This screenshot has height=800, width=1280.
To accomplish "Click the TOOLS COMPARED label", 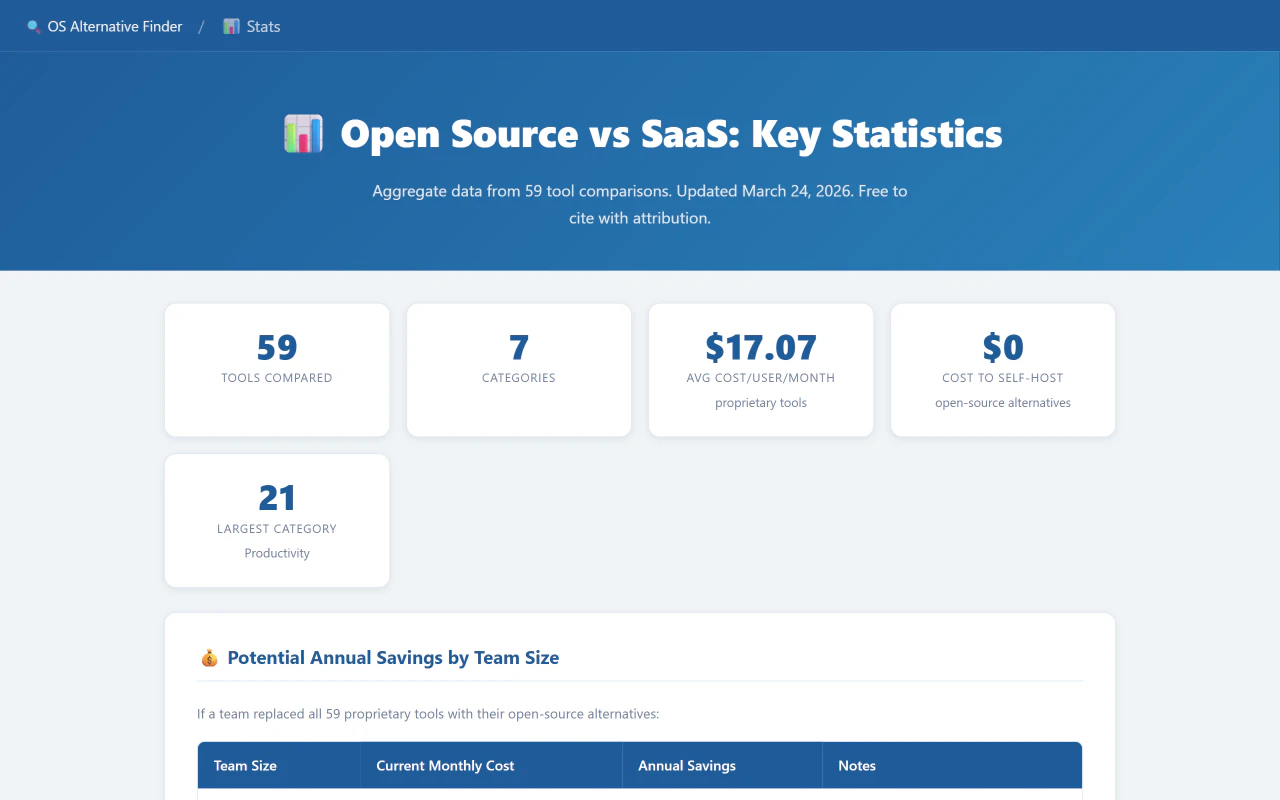I will (x=277, y=378).
